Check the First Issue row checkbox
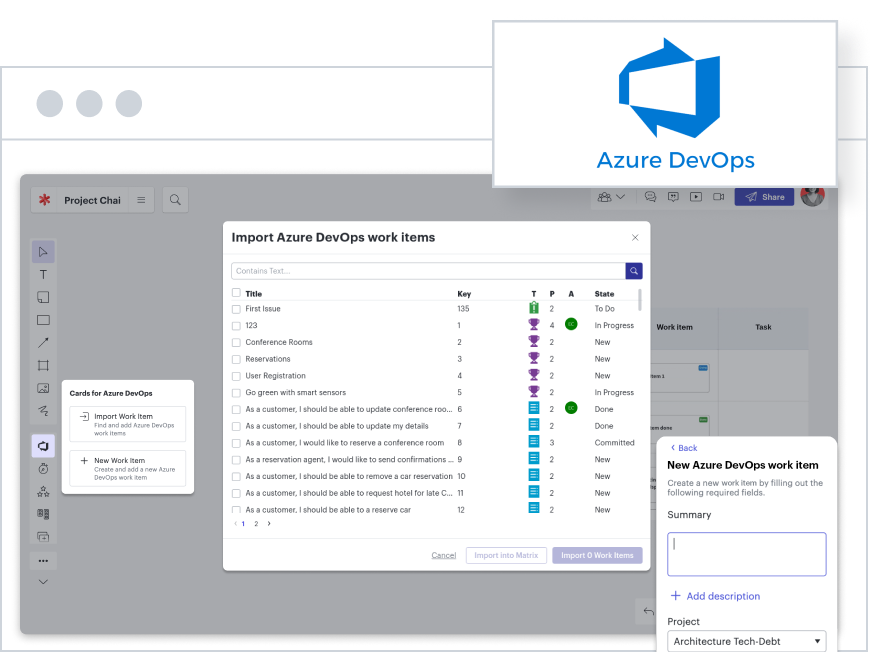This screenshot has width=870, height=652. (236, 309)
